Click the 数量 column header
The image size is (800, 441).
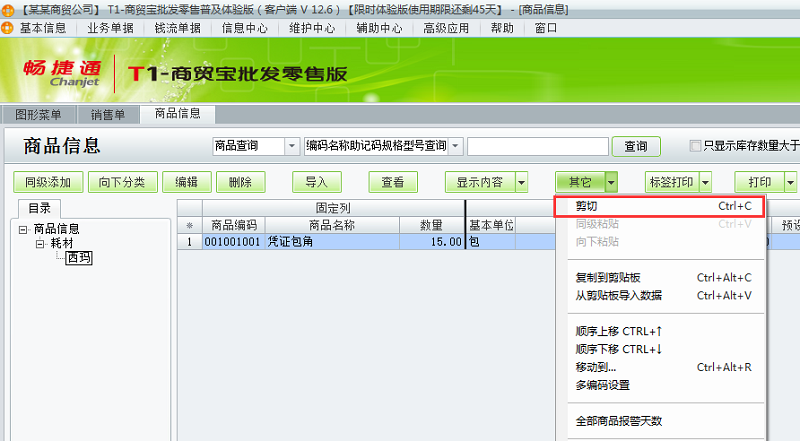tap(432, 225)
